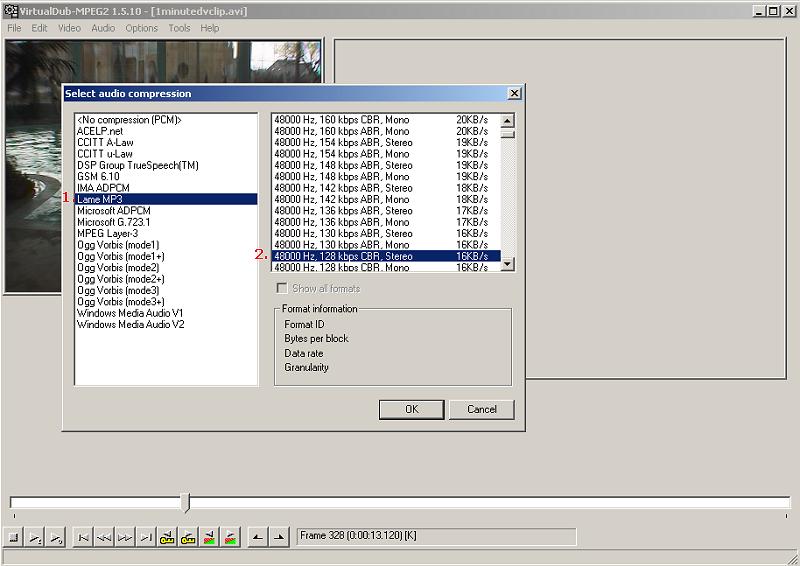
Task: Select the Microsoft G.723.1 codec
Action: pyautogui.click(x=166, y=222)
